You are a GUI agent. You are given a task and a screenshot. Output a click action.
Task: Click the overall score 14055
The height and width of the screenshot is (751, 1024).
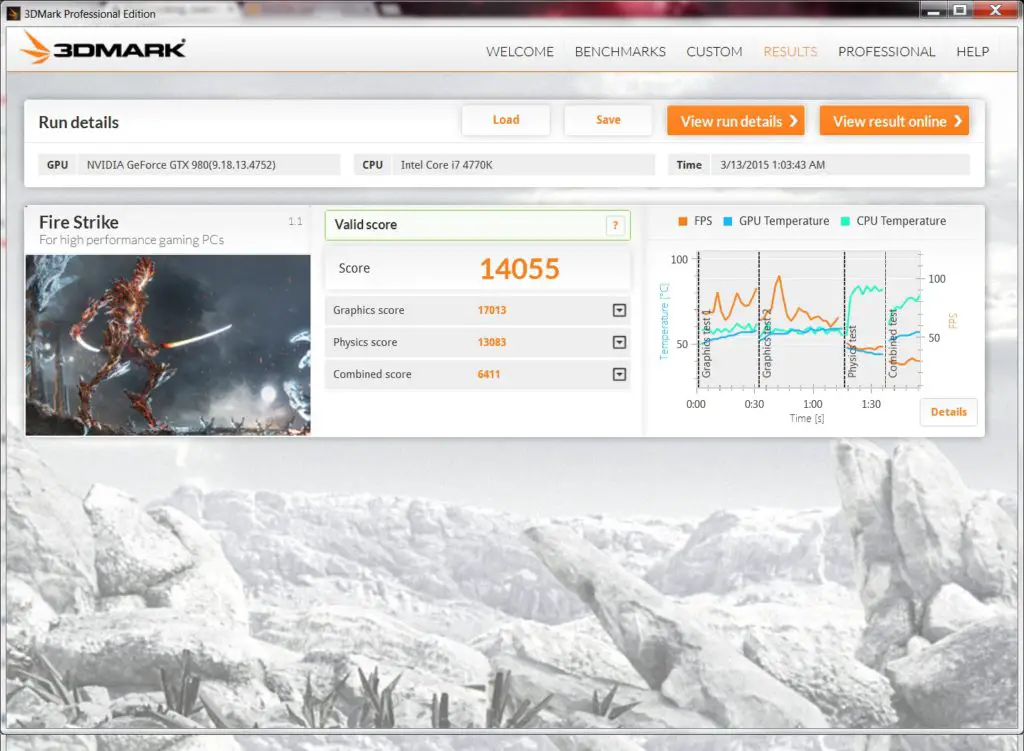coord(520,268)
